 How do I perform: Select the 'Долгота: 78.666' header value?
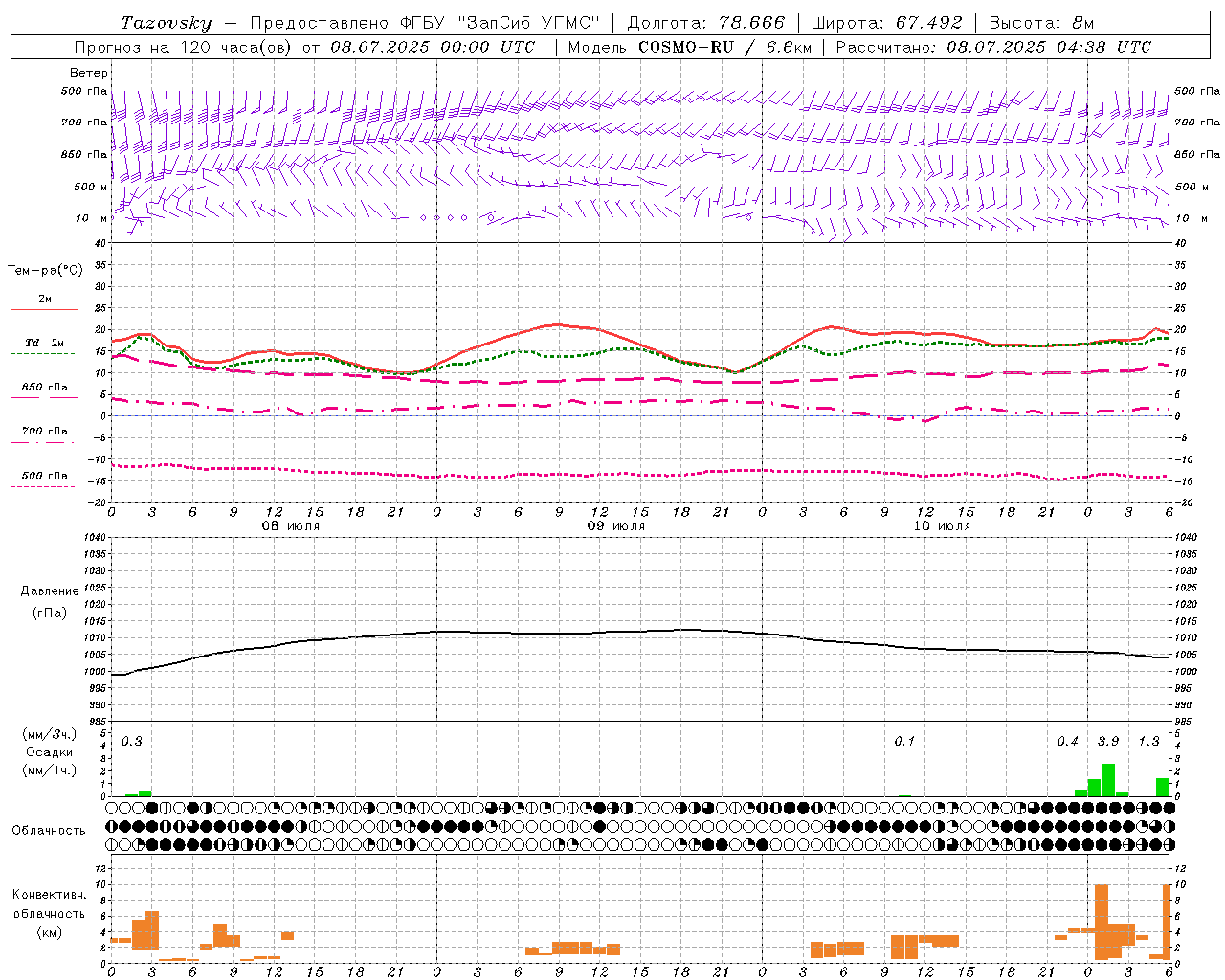705,23
